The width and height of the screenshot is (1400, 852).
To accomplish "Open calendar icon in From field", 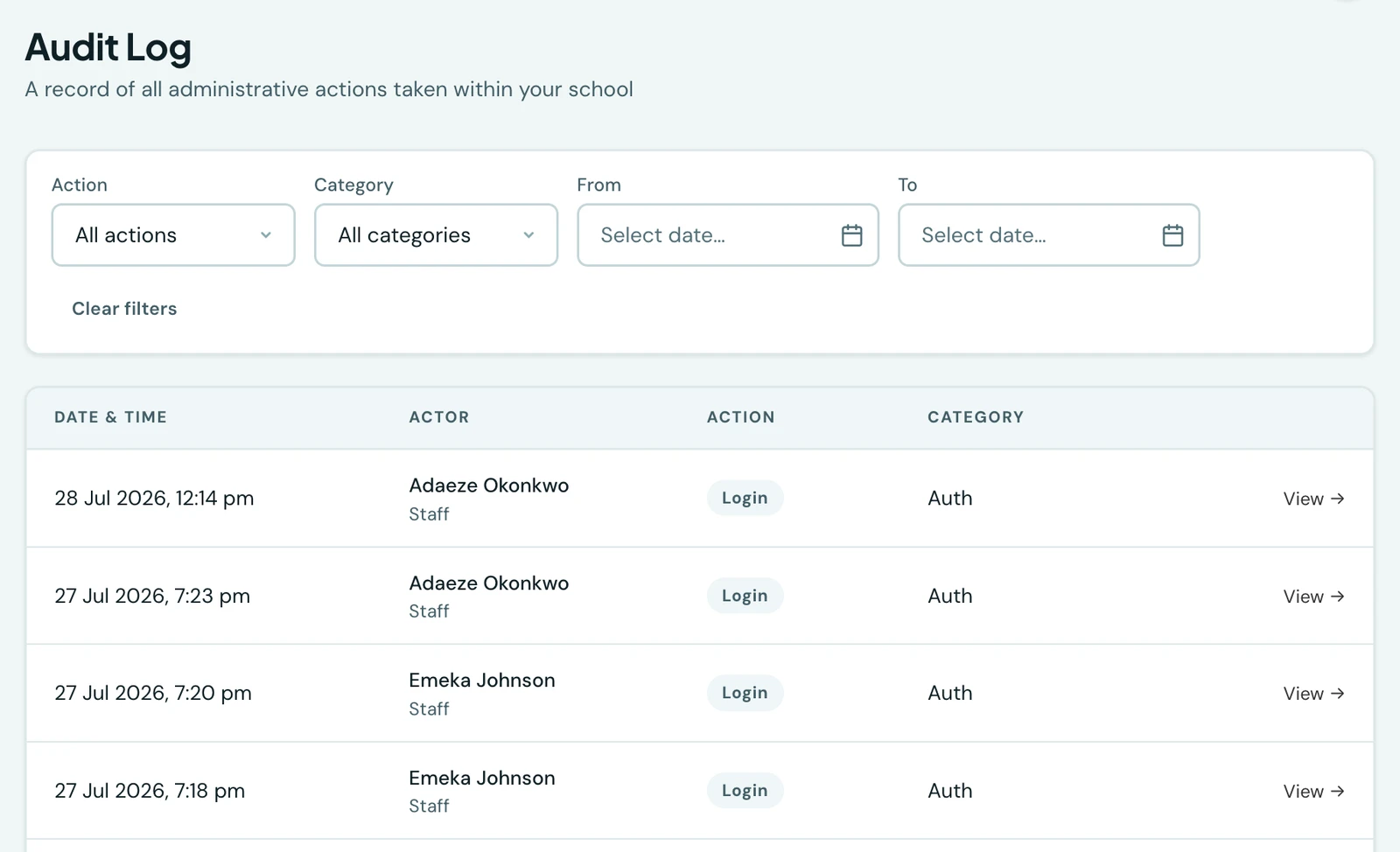I will click(x=851, y=235).
